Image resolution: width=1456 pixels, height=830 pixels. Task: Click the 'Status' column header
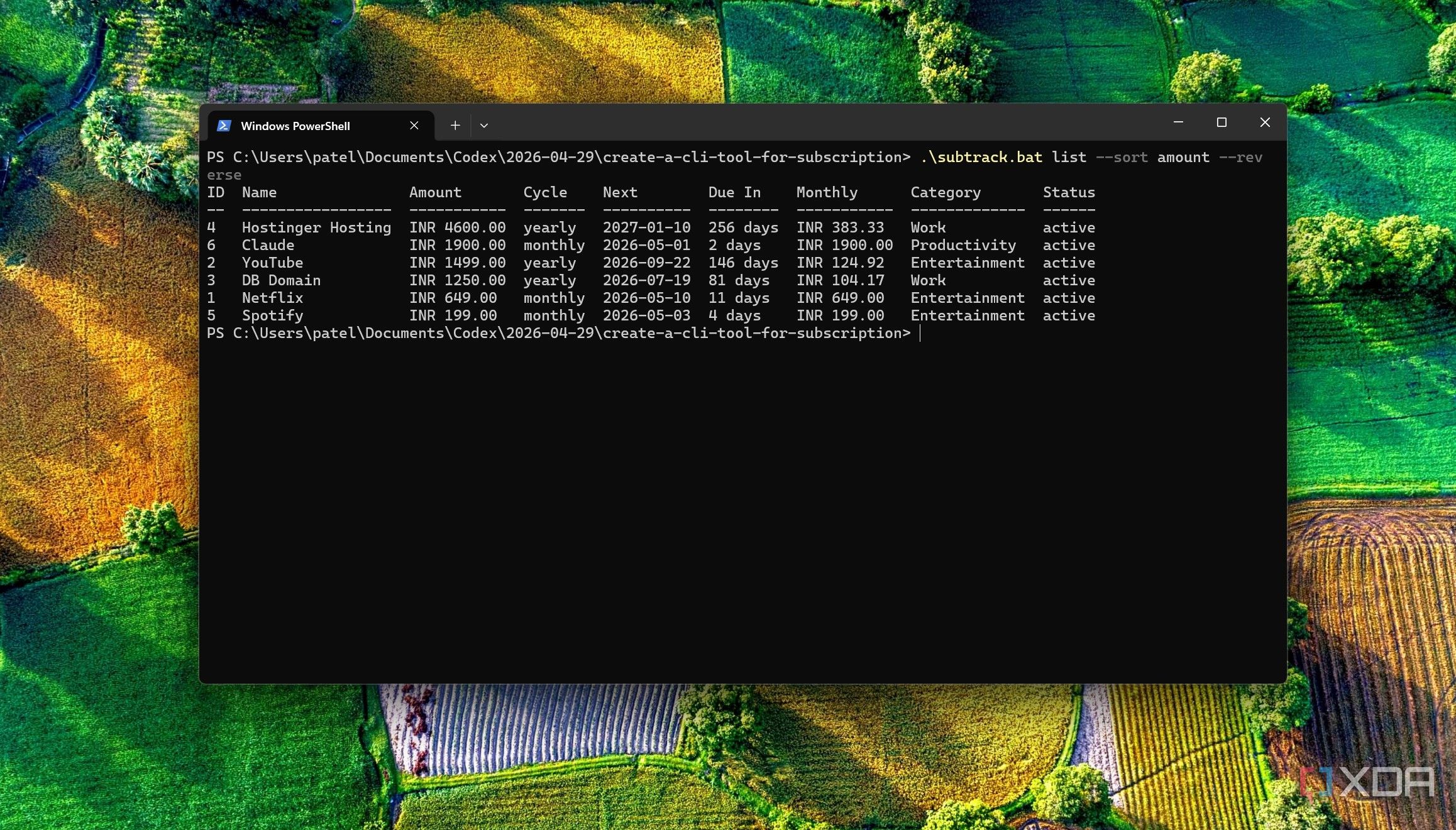(1069, 192)
